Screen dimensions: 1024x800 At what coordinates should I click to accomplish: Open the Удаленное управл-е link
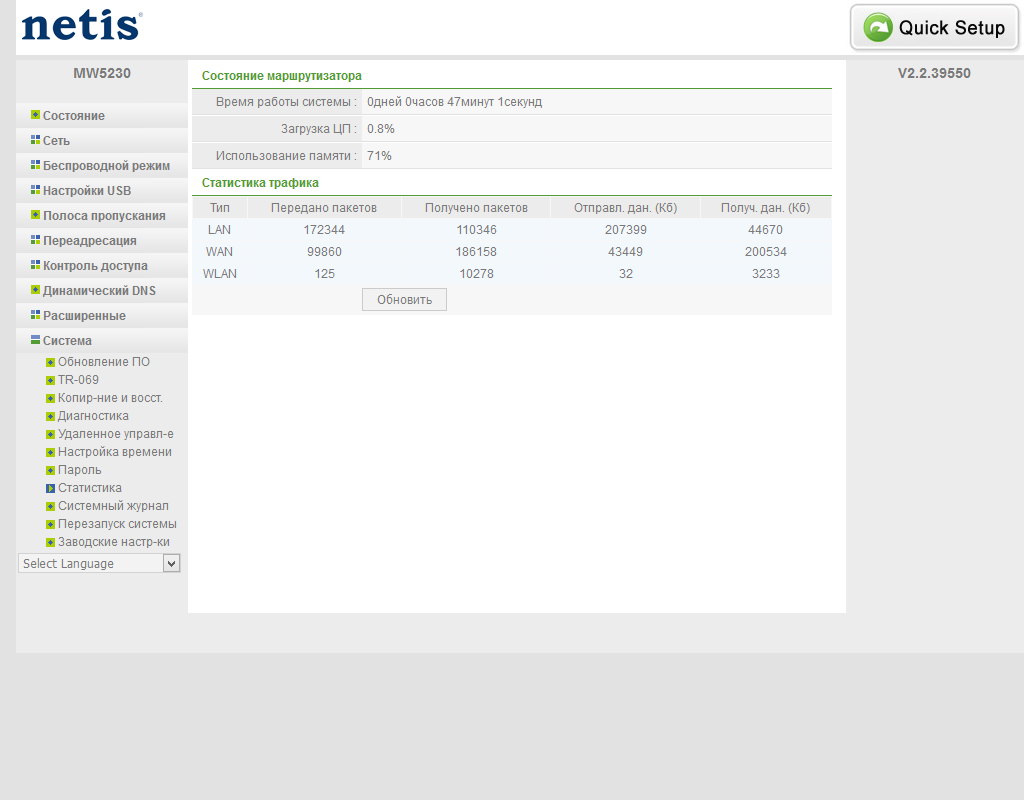[x=116, y=434]
